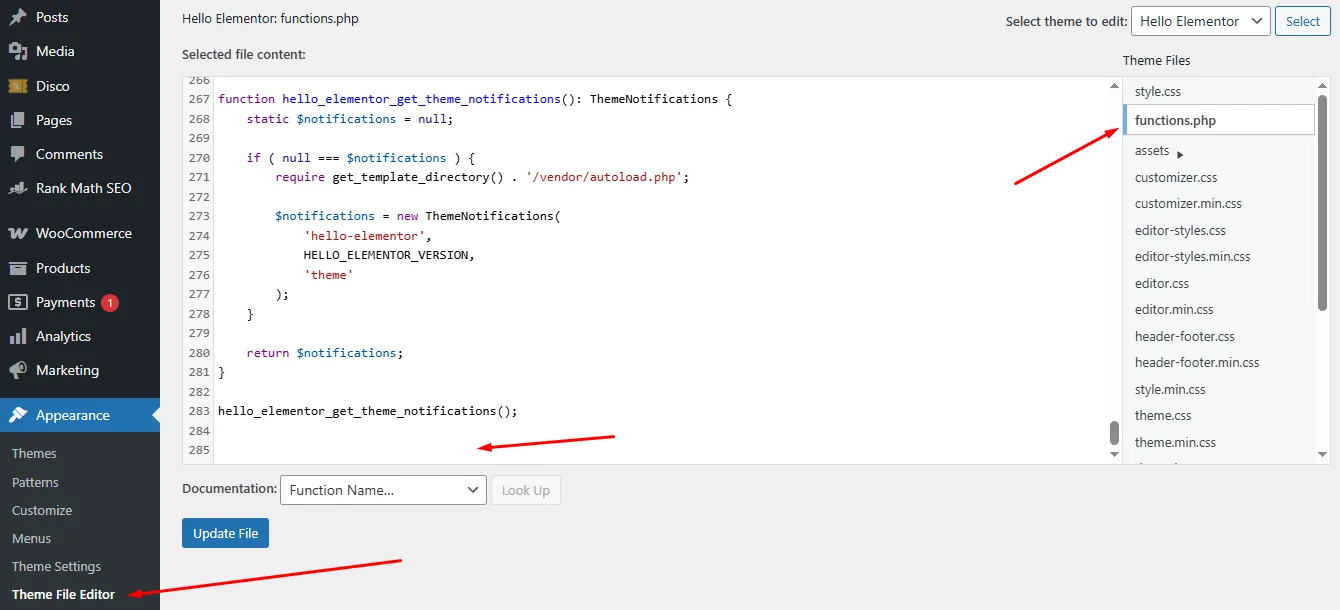The width and height of the screenshot is (1340, 610).
Task: Click 'static $notifications = null;' line
Action: coord(350,119)
